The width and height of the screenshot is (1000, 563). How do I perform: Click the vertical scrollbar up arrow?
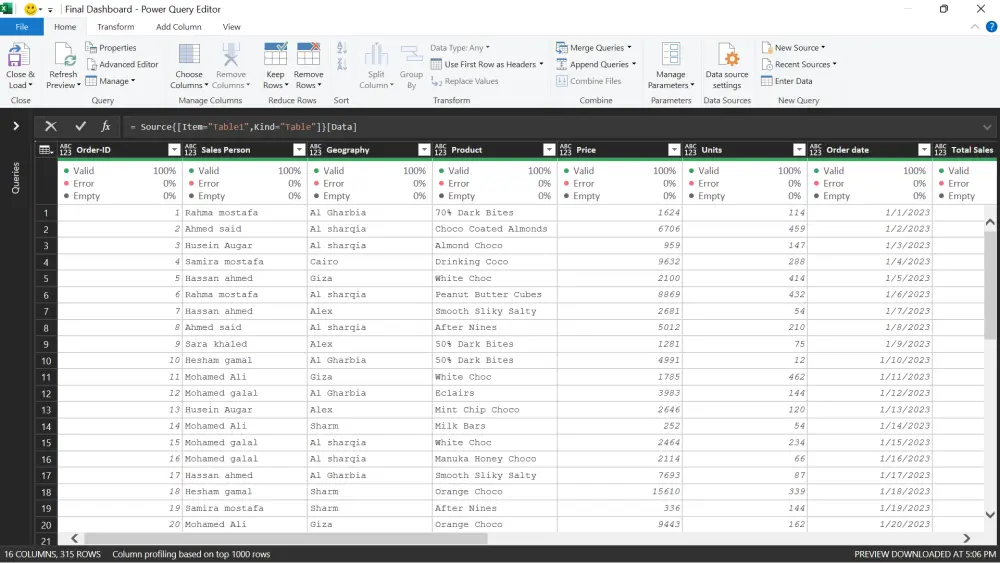point(990,222)
